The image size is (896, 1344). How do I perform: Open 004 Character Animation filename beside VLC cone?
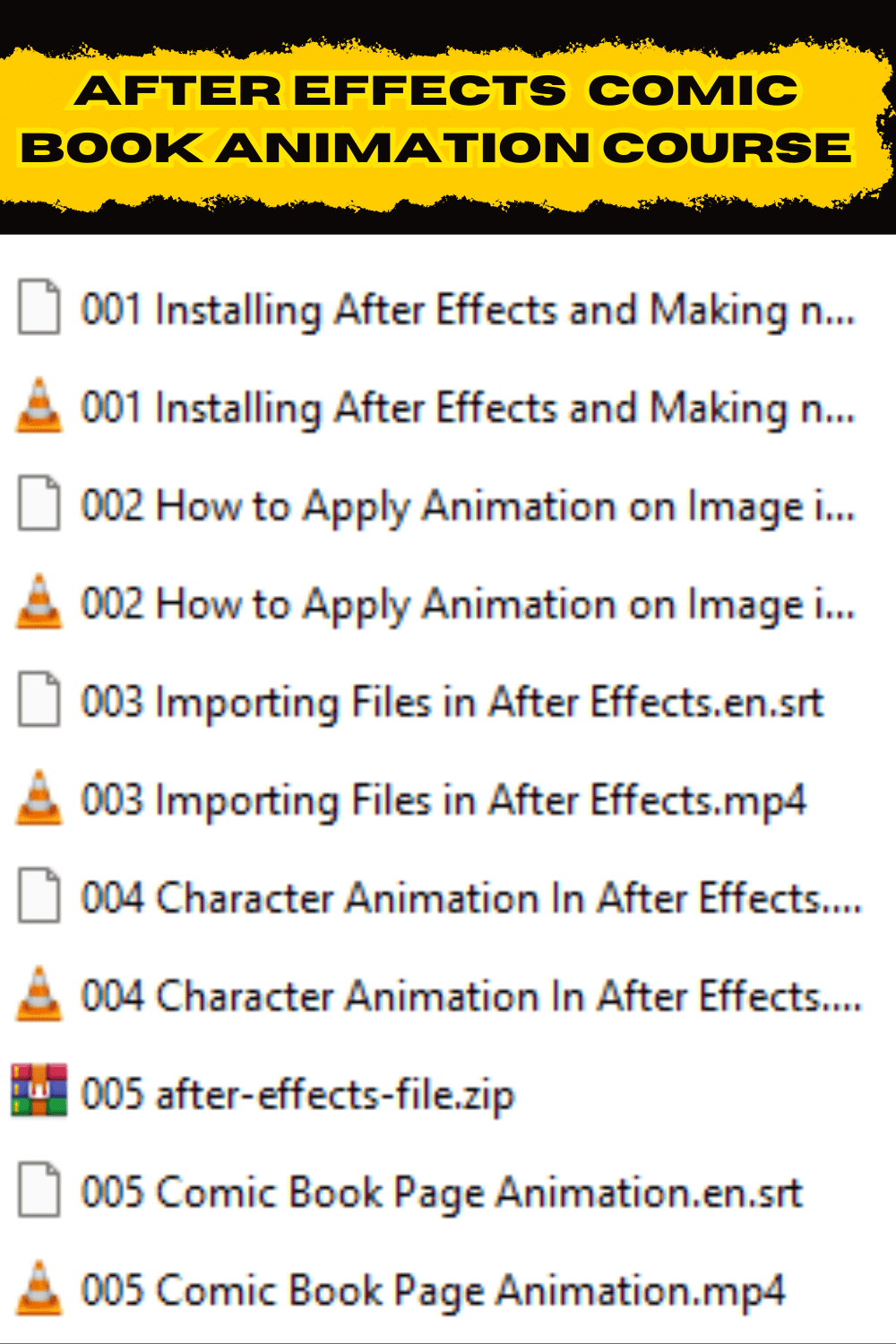point(472,995)
